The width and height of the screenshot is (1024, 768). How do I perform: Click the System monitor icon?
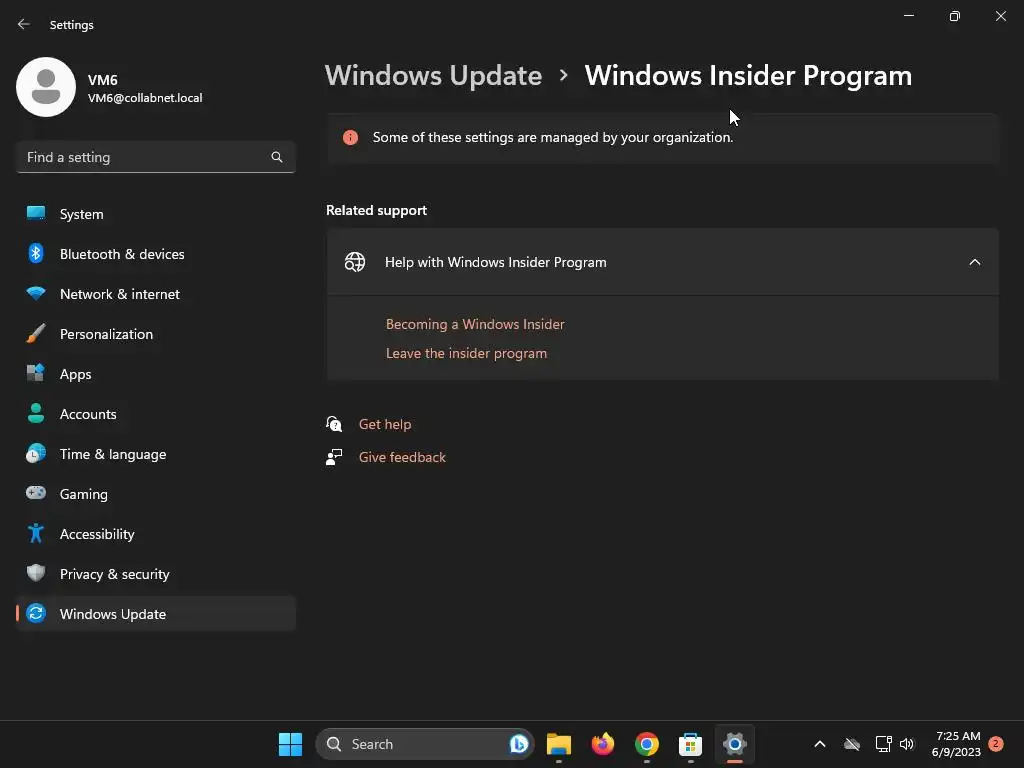(36, 214)
